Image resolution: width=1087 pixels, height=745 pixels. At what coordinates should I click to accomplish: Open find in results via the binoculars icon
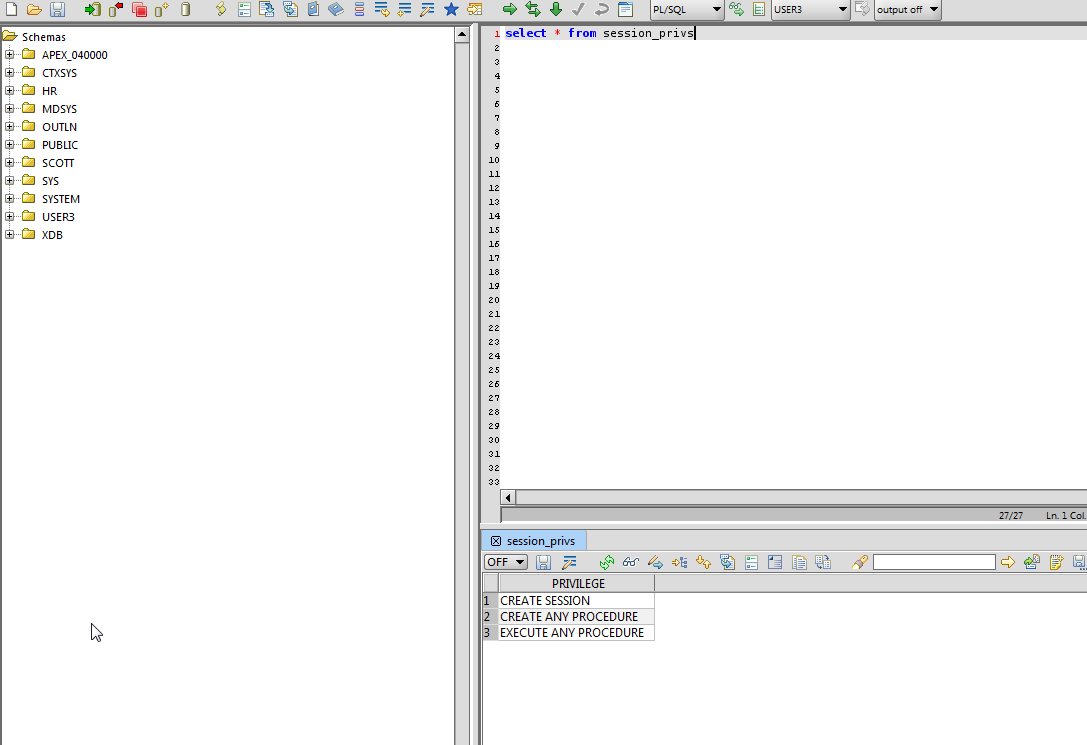(x=630, y=561)
